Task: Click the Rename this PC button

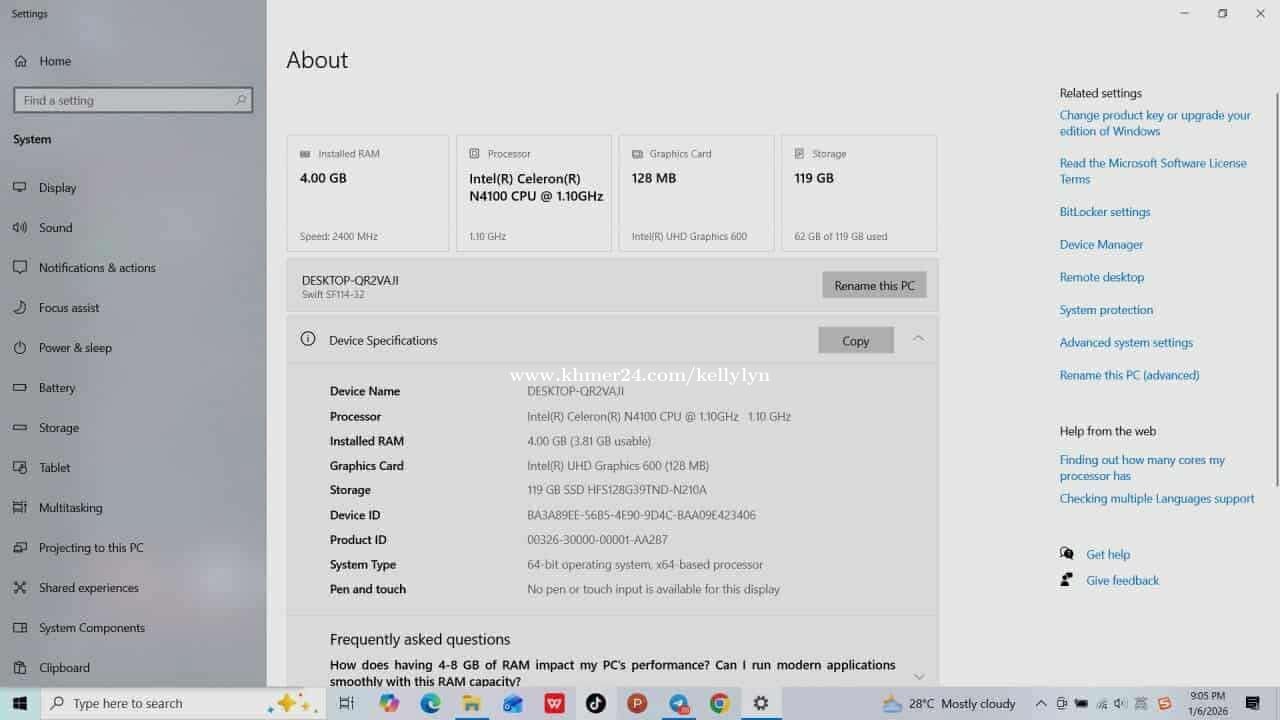Action: (x=874, y=286)
